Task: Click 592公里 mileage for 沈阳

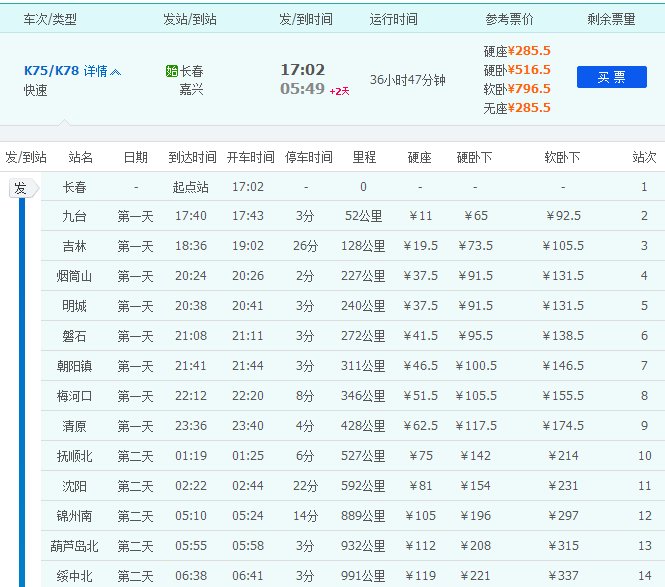Action: pos(363,486)
